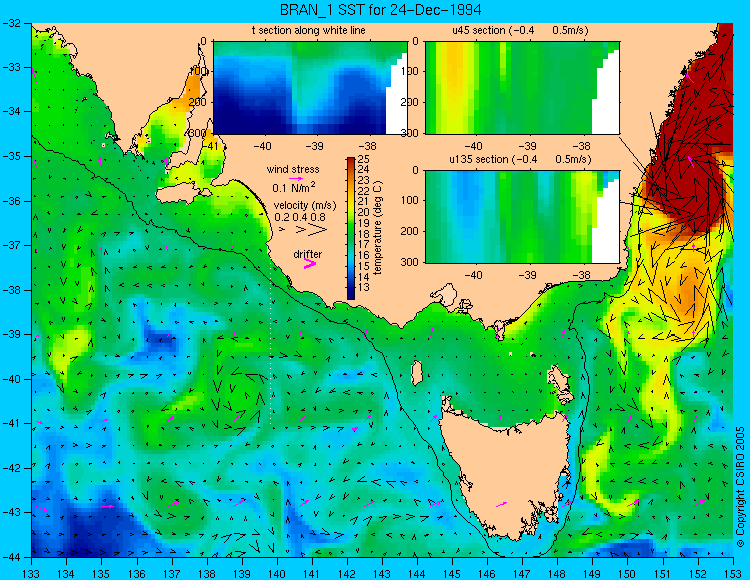Click the 25 value on the color bar

[363, 159]
